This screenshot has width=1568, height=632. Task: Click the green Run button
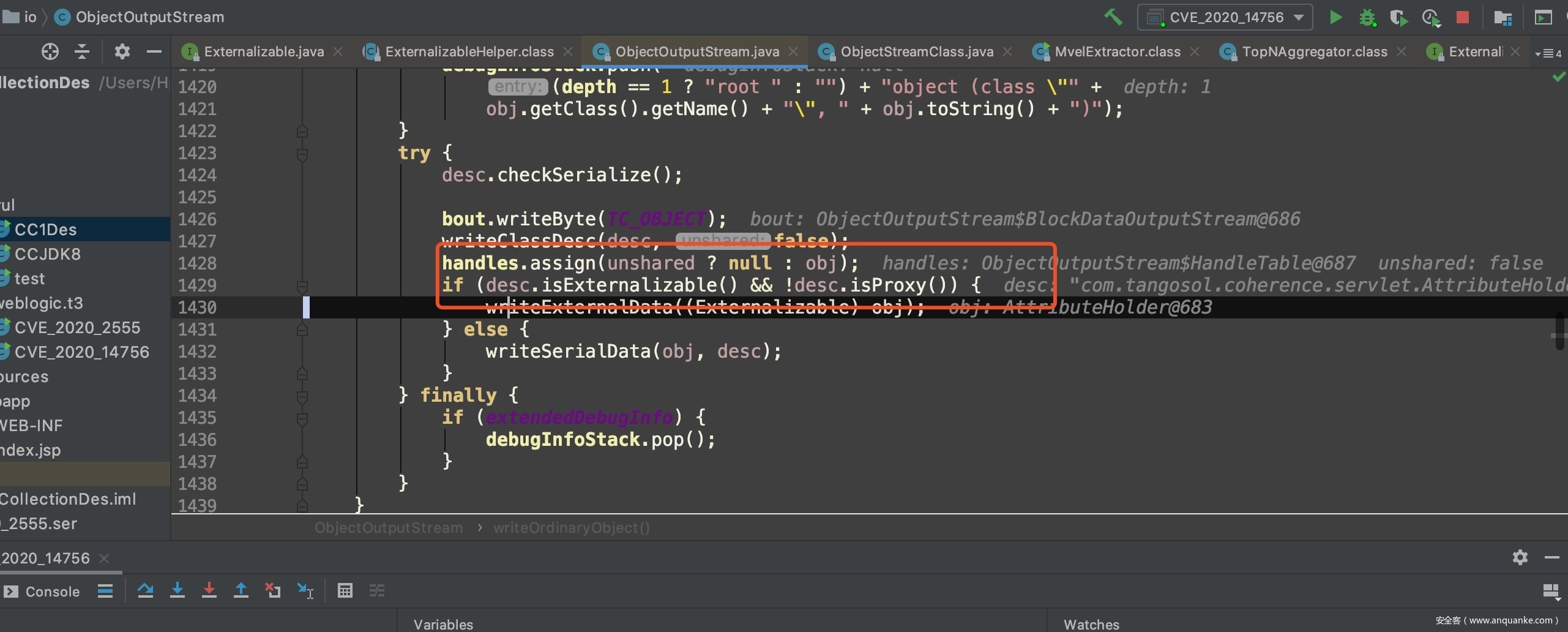click(x=1335, y=17)
